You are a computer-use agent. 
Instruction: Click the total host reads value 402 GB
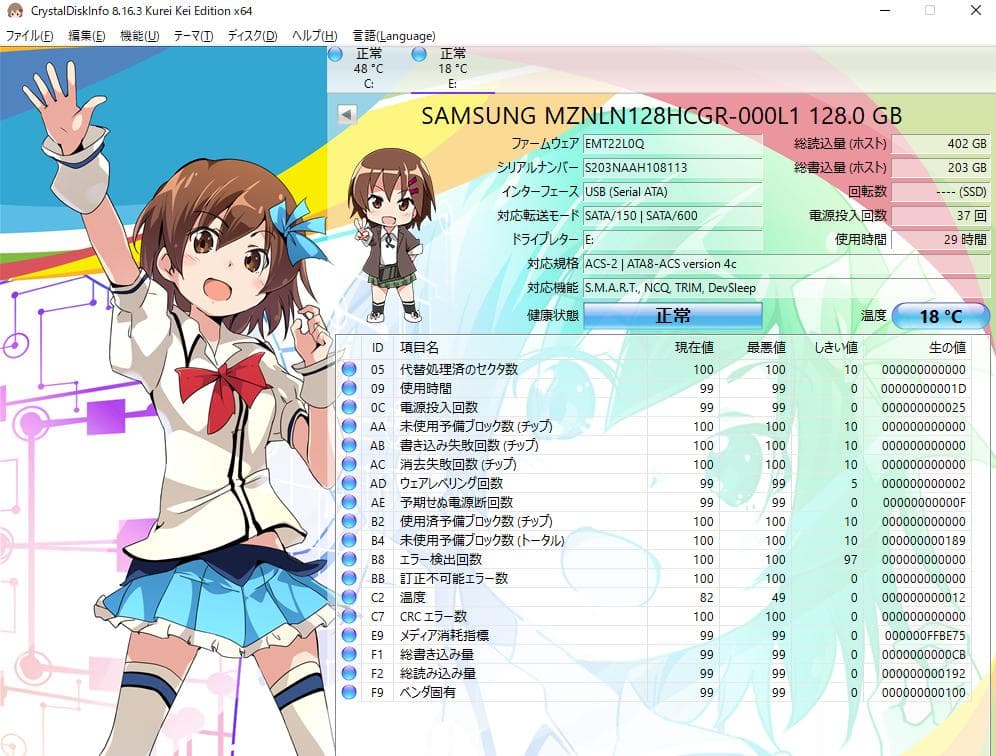941,144
